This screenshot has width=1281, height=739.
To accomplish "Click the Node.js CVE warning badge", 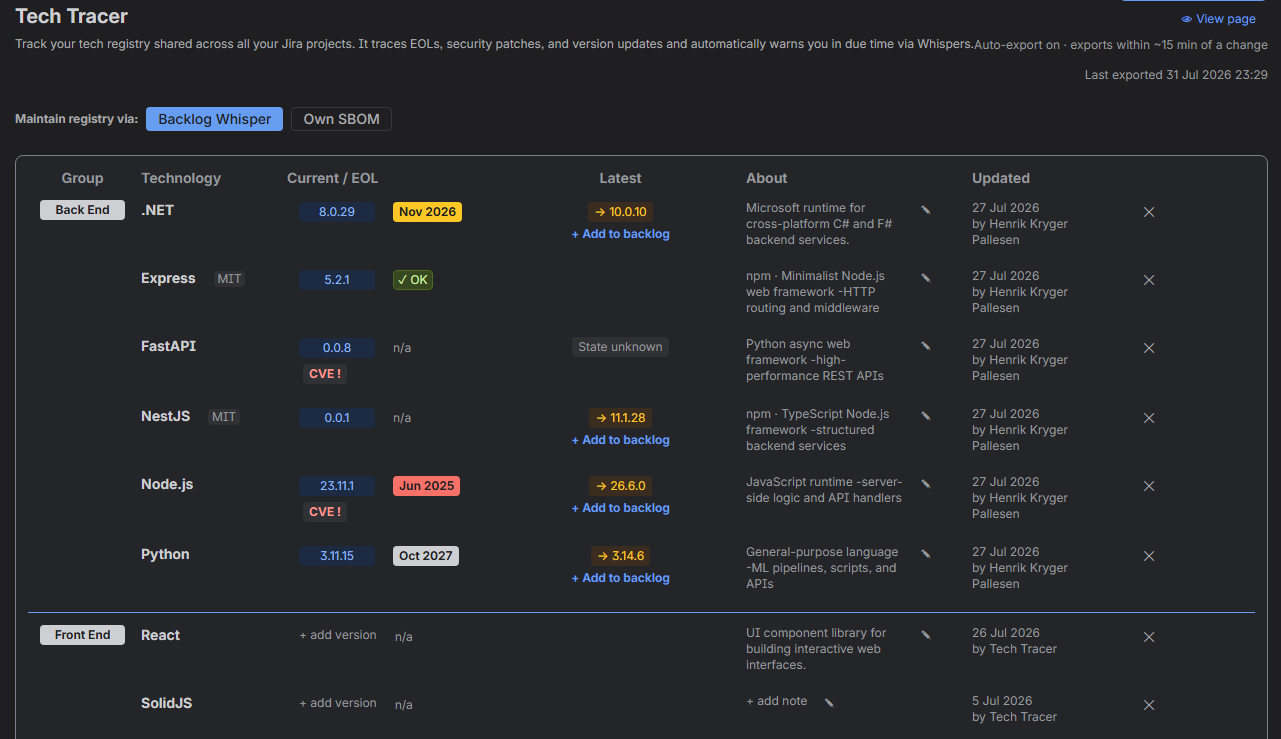I will [325, 512].
